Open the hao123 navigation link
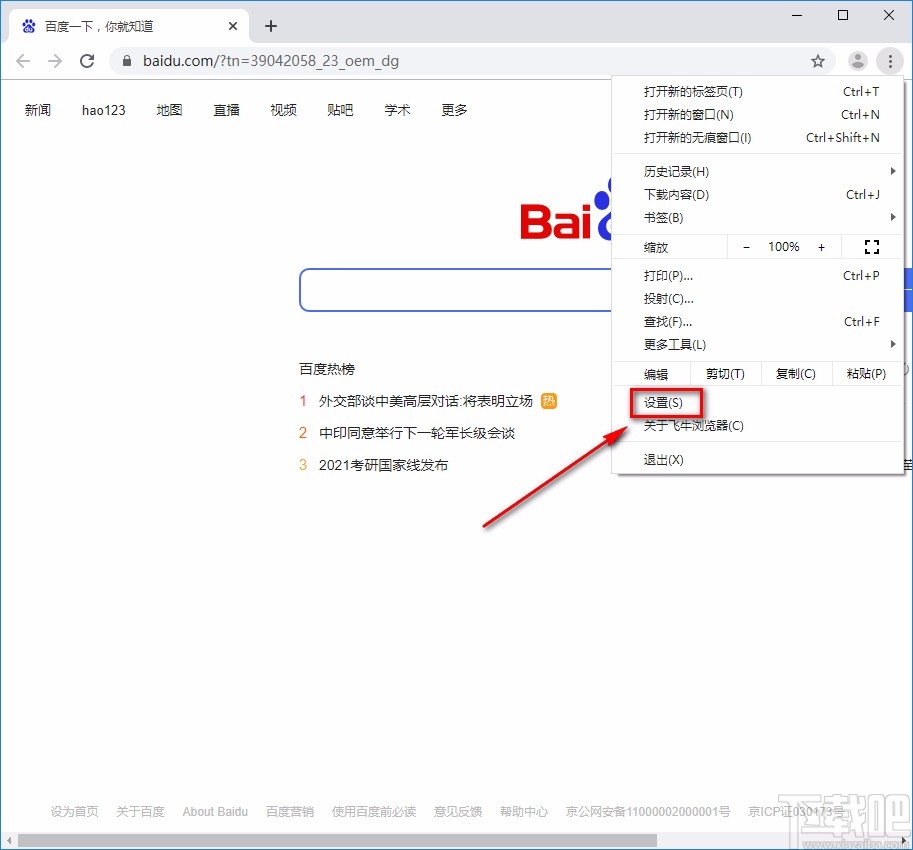The height and width of the screenshot is (850, 913). tap(103, 110)
